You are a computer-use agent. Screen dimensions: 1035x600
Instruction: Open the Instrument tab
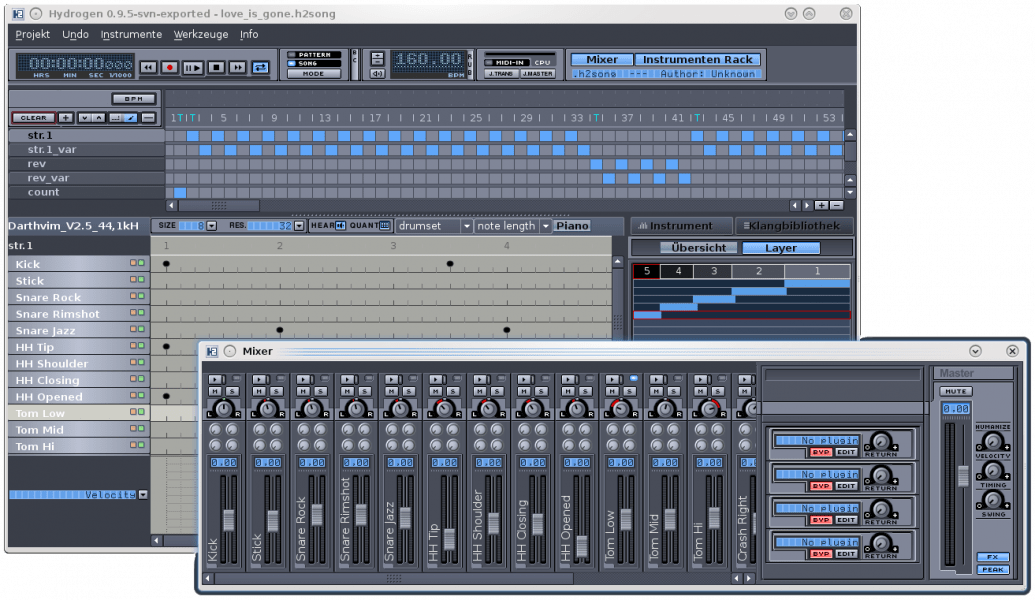click(x=681, y=226)
